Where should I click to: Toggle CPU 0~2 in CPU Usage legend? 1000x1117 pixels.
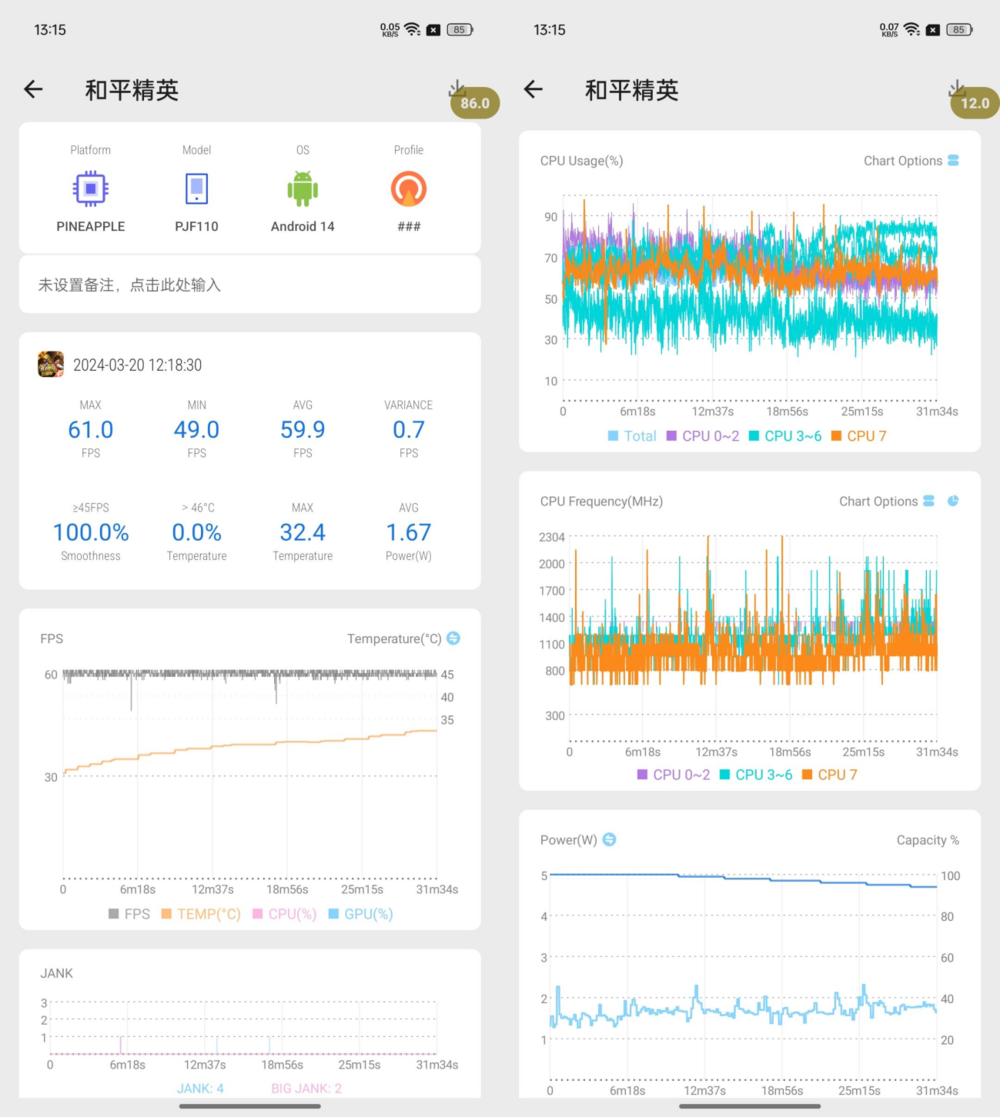tap(702, 436)
